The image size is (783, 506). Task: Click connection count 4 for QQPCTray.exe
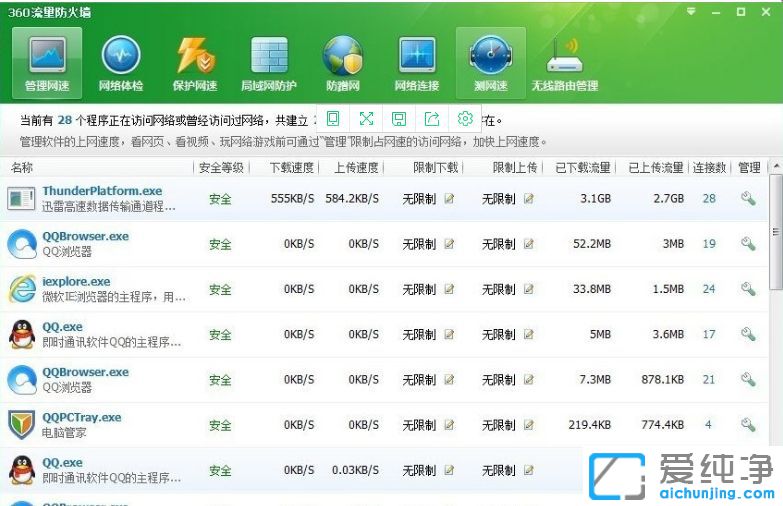click(x=708, y=425)
